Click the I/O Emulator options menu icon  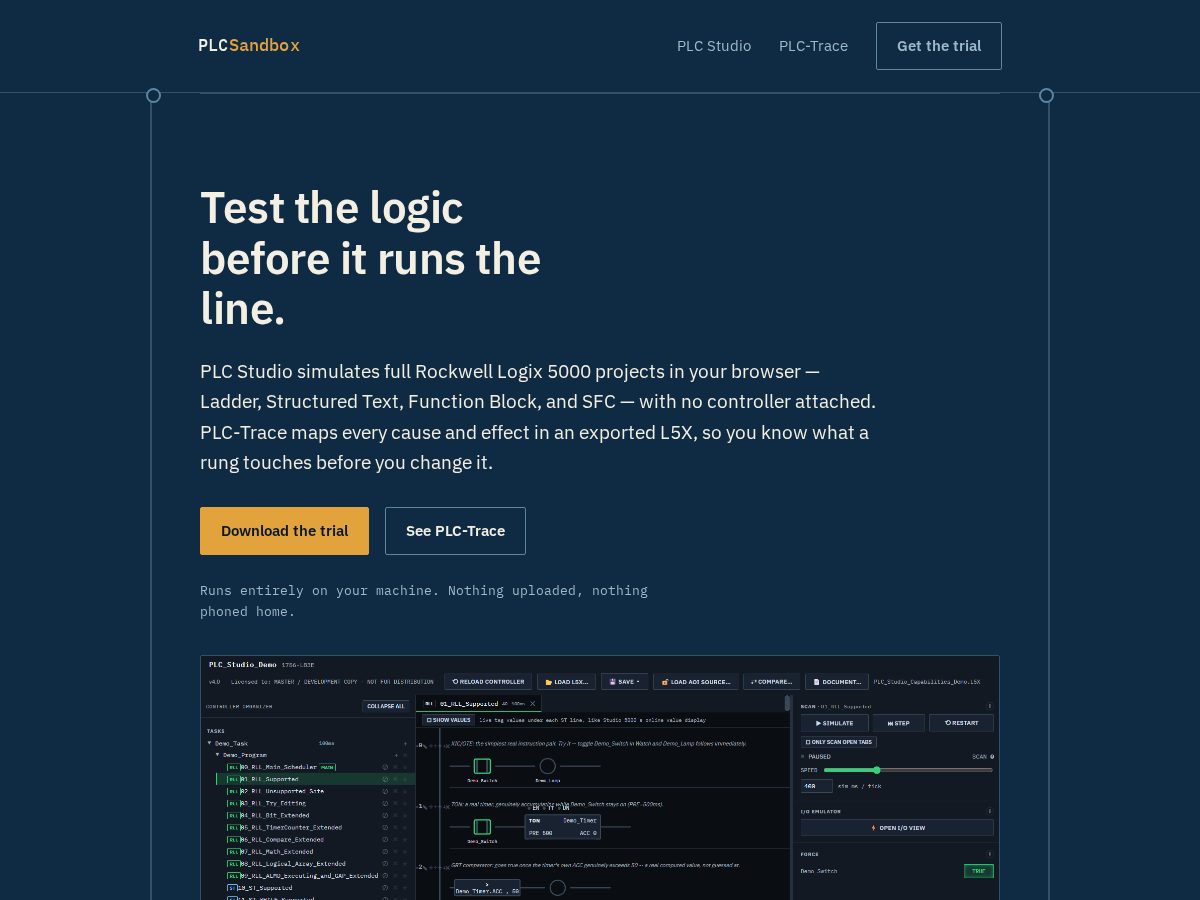pos(990,811)
